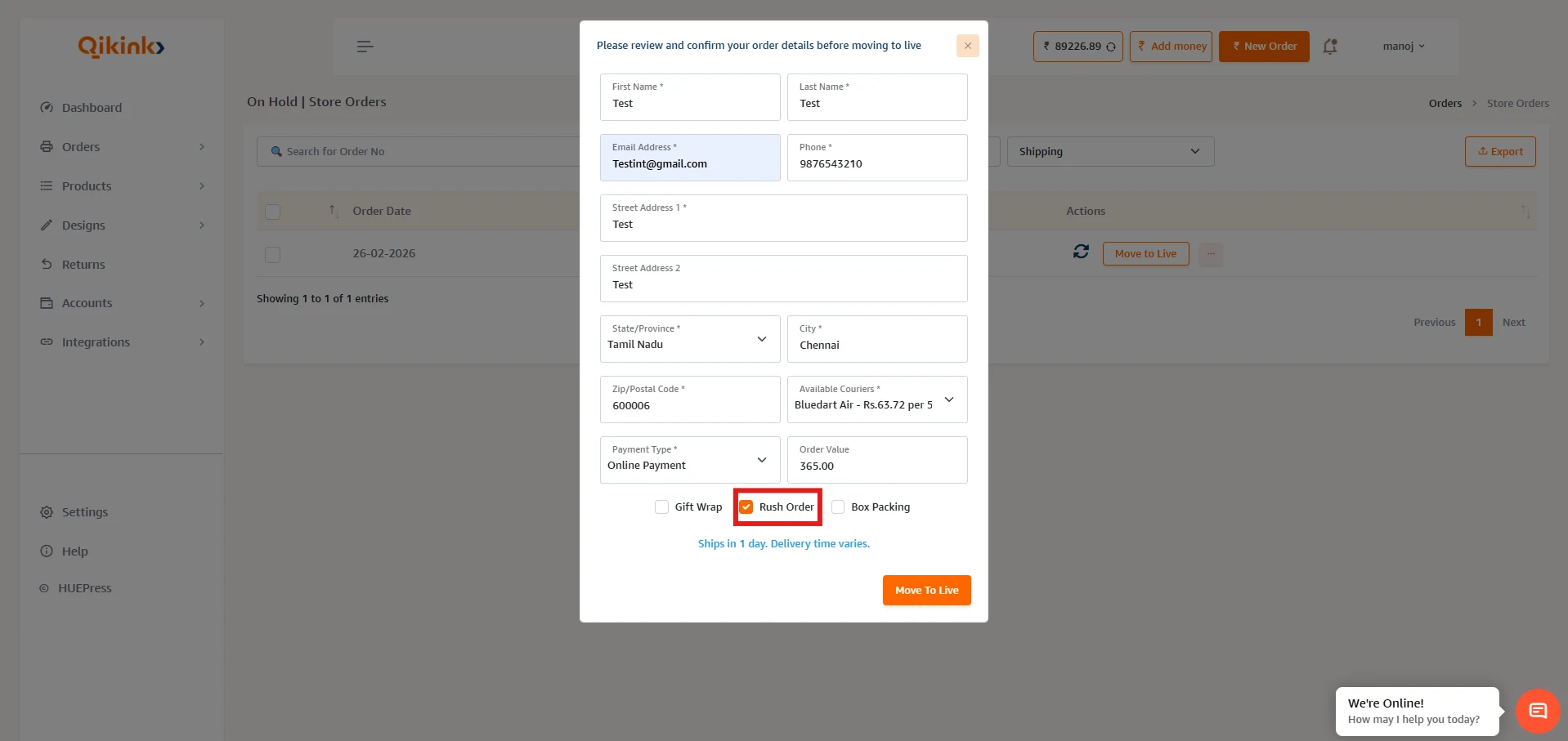Tick the select-all checkbox in table header
1568x741 pixels.
click(273, 212)
